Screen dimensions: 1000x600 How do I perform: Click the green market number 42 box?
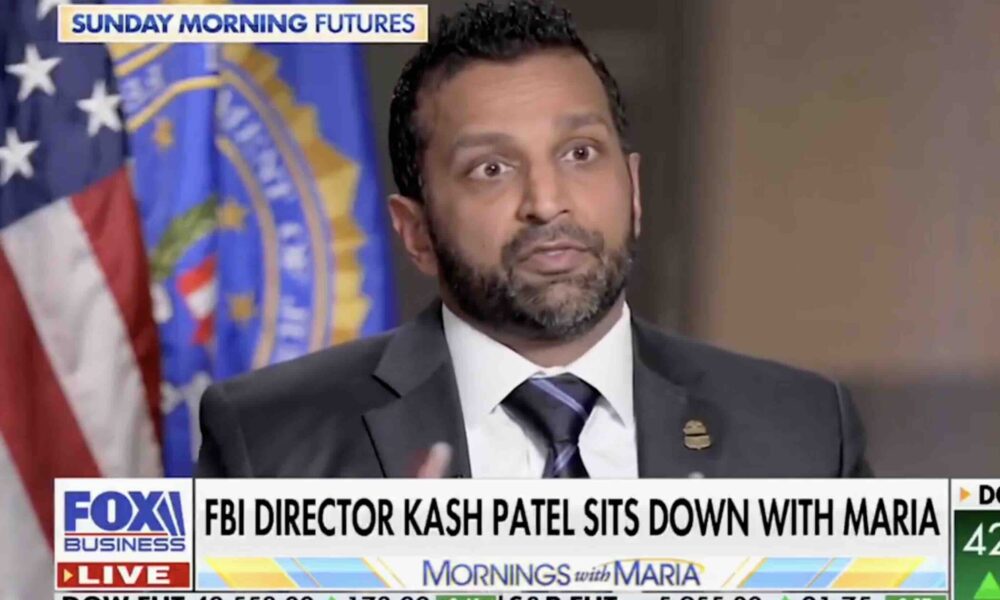[977, 542]
